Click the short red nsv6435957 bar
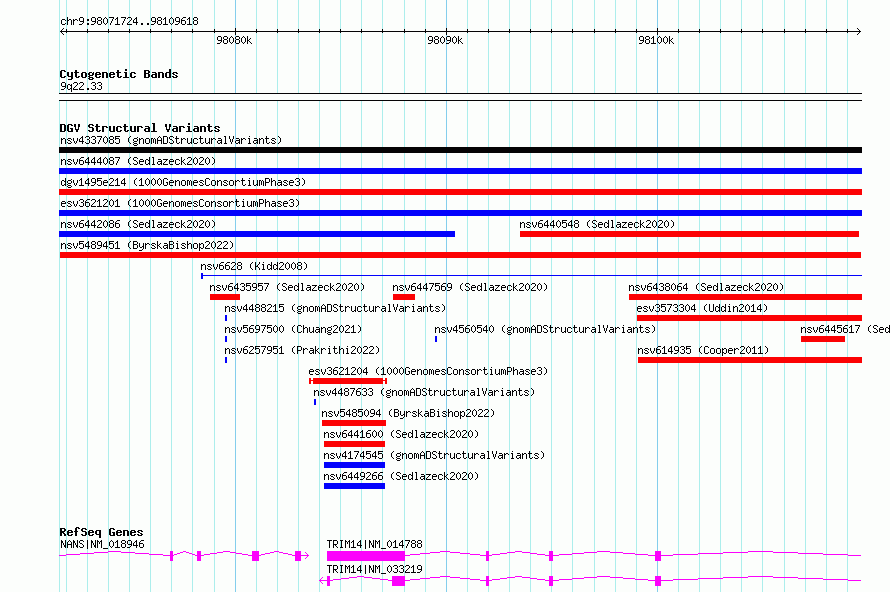 225,297
